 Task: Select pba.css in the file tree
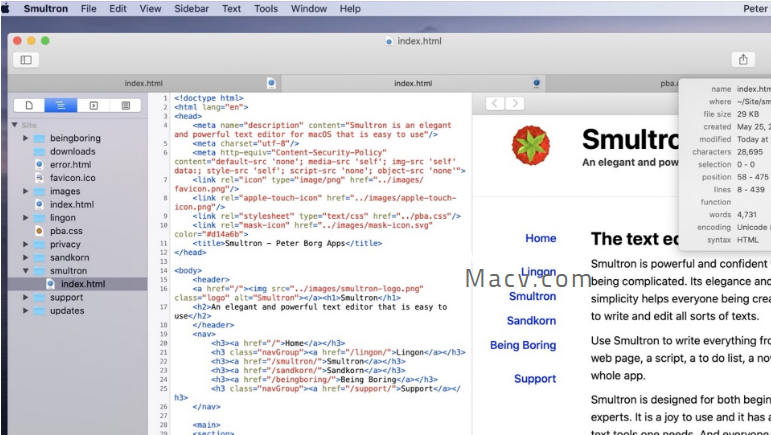tap(66, 231)
